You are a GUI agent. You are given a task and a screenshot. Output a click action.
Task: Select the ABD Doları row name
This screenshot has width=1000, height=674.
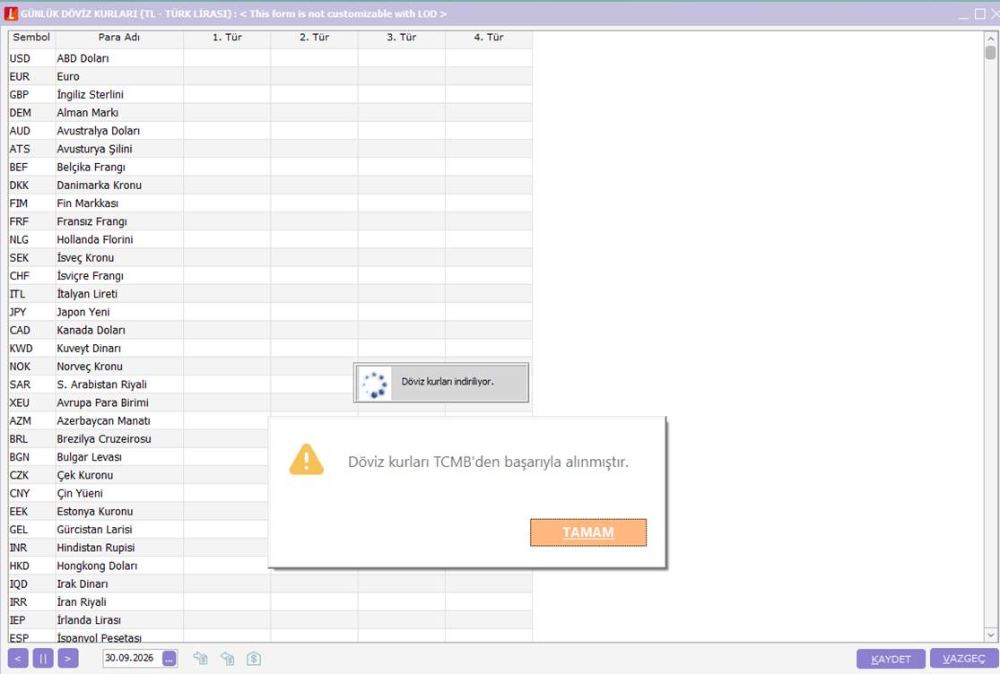coord(119,58)
